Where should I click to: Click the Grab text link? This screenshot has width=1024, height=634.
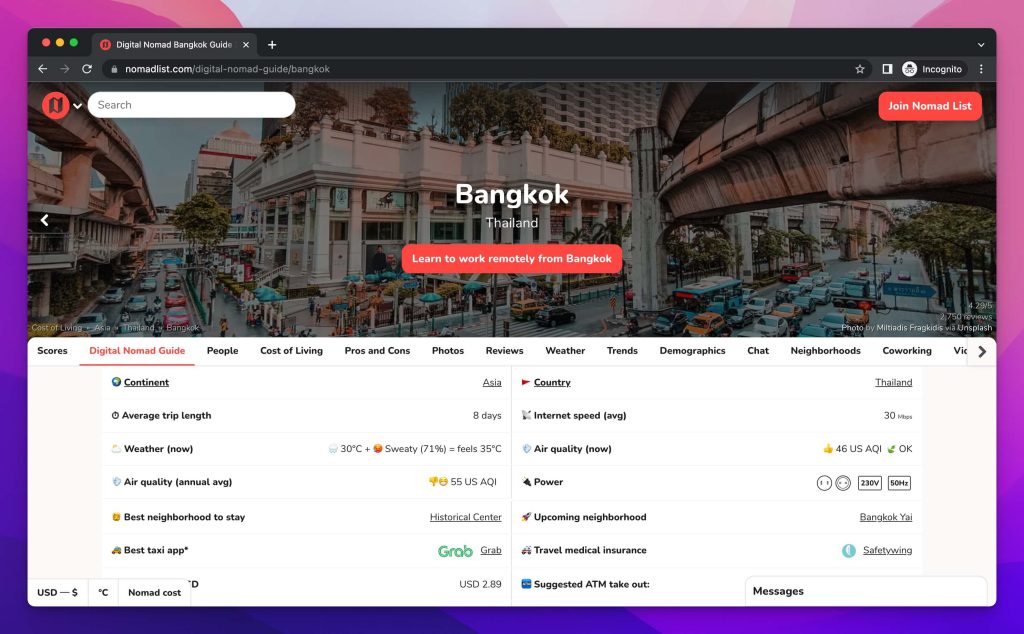491,550
